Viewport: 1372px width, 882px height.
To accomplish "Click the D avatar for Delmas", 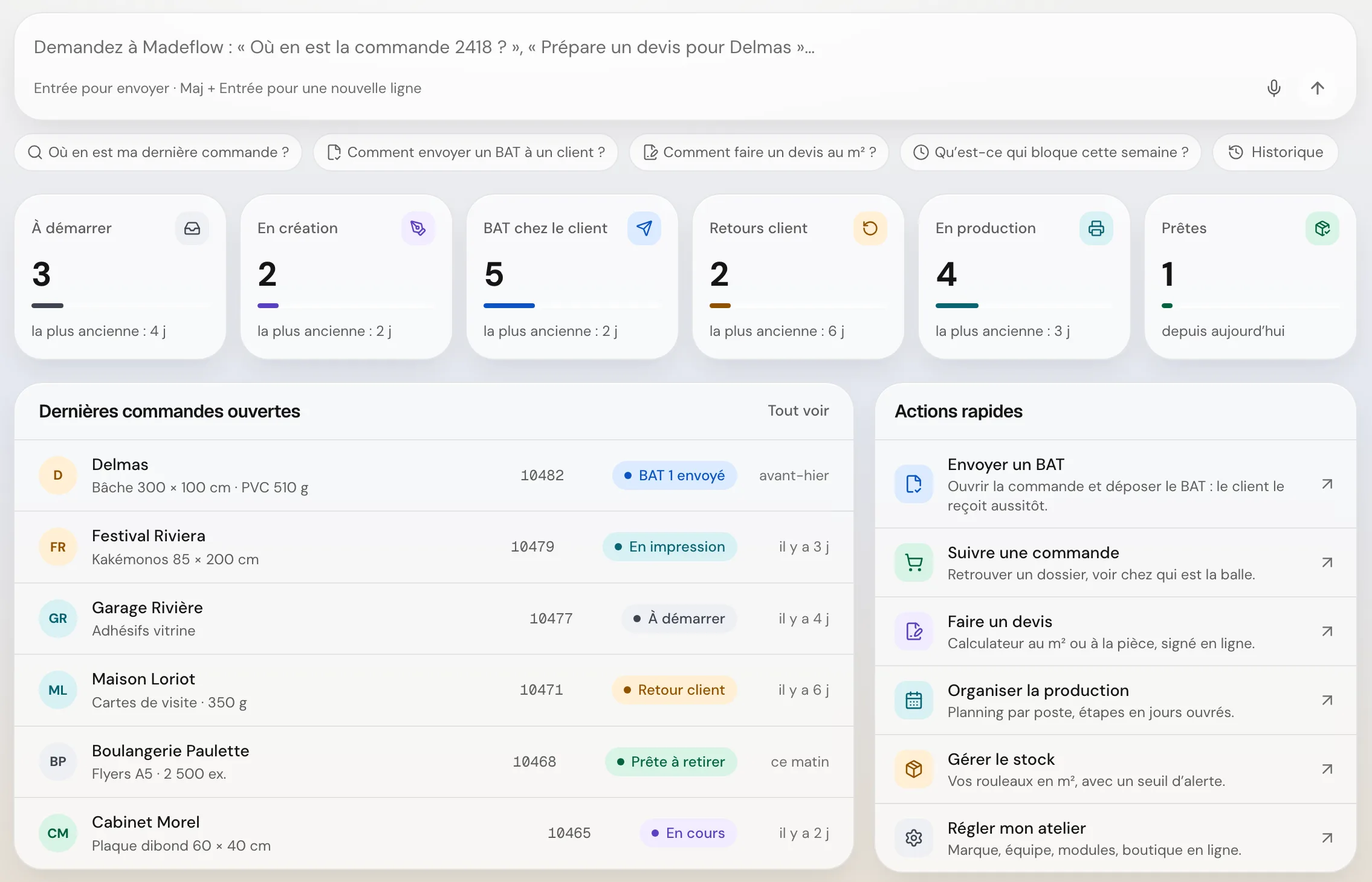I will click(x=58, y=475).
